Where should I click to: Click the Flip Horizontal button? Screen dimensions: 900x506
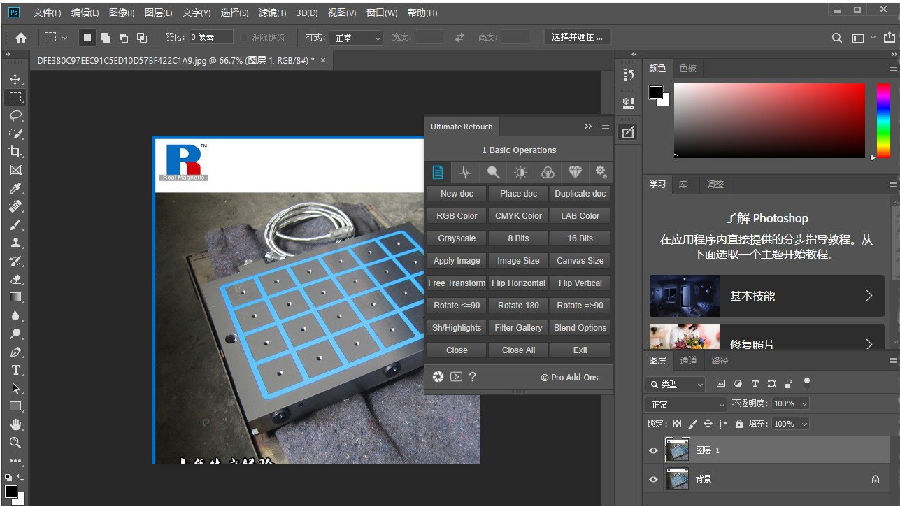[x=518, y=283]
